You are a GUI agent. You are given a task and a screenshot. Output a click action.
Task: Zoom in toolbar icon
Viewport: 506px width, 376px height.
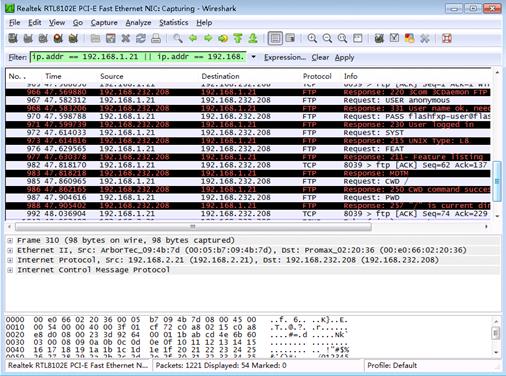coord(312,38)
